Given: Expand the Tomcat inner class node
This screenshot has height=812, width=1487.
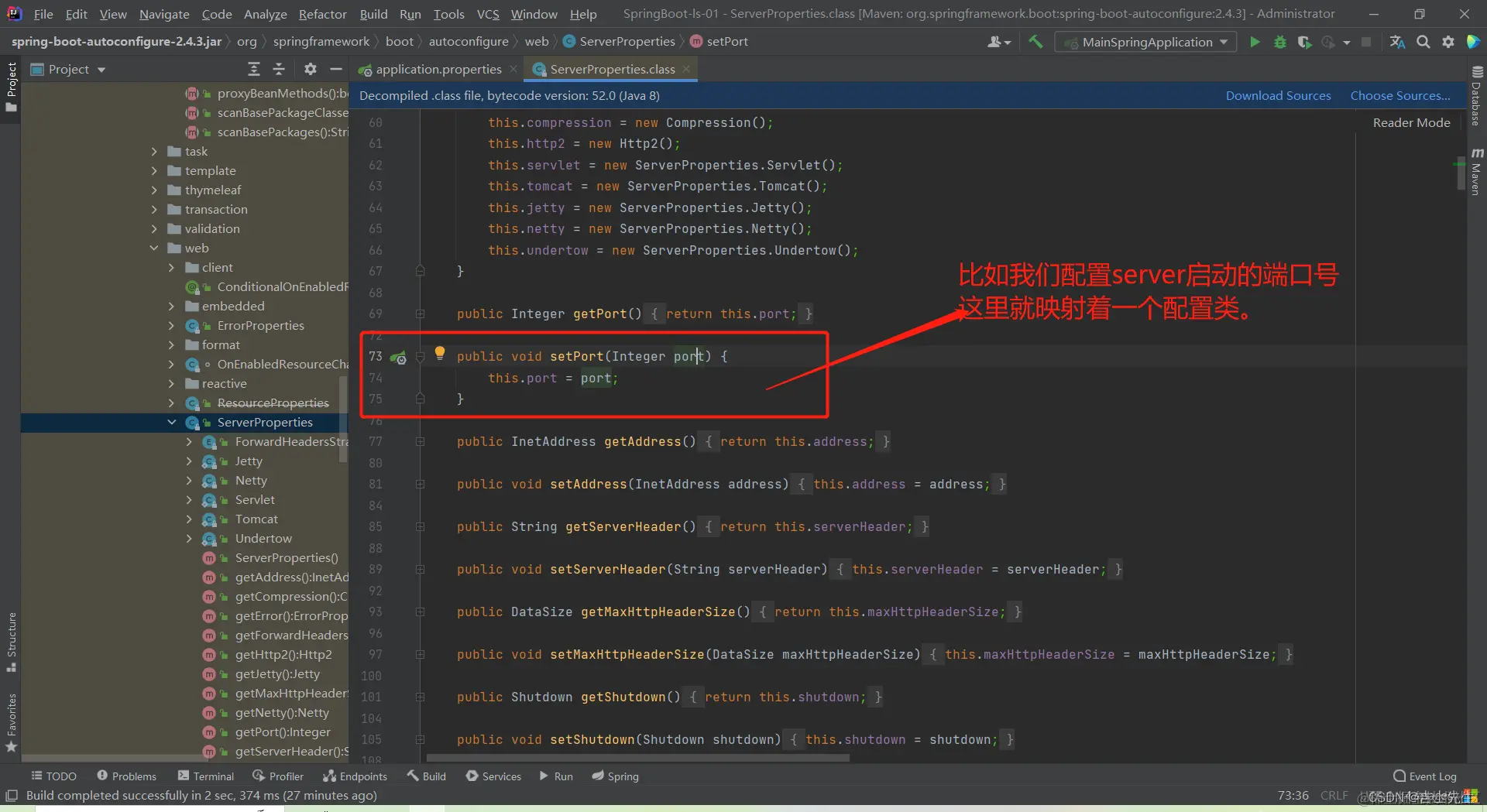Looking at the screenshot, I should [x=189, y=519].
